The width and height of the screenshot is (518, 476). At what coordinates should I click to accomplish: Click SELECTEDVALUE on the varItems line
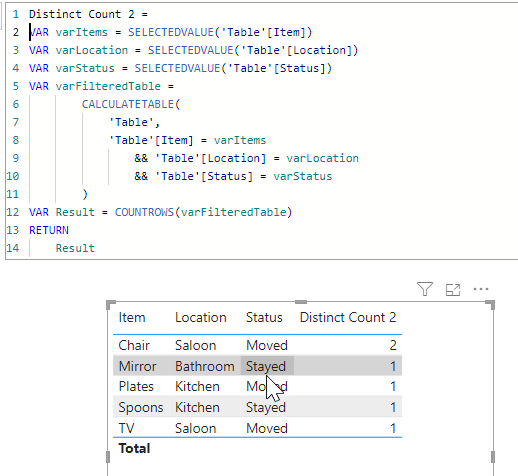(x=171, y=32)
